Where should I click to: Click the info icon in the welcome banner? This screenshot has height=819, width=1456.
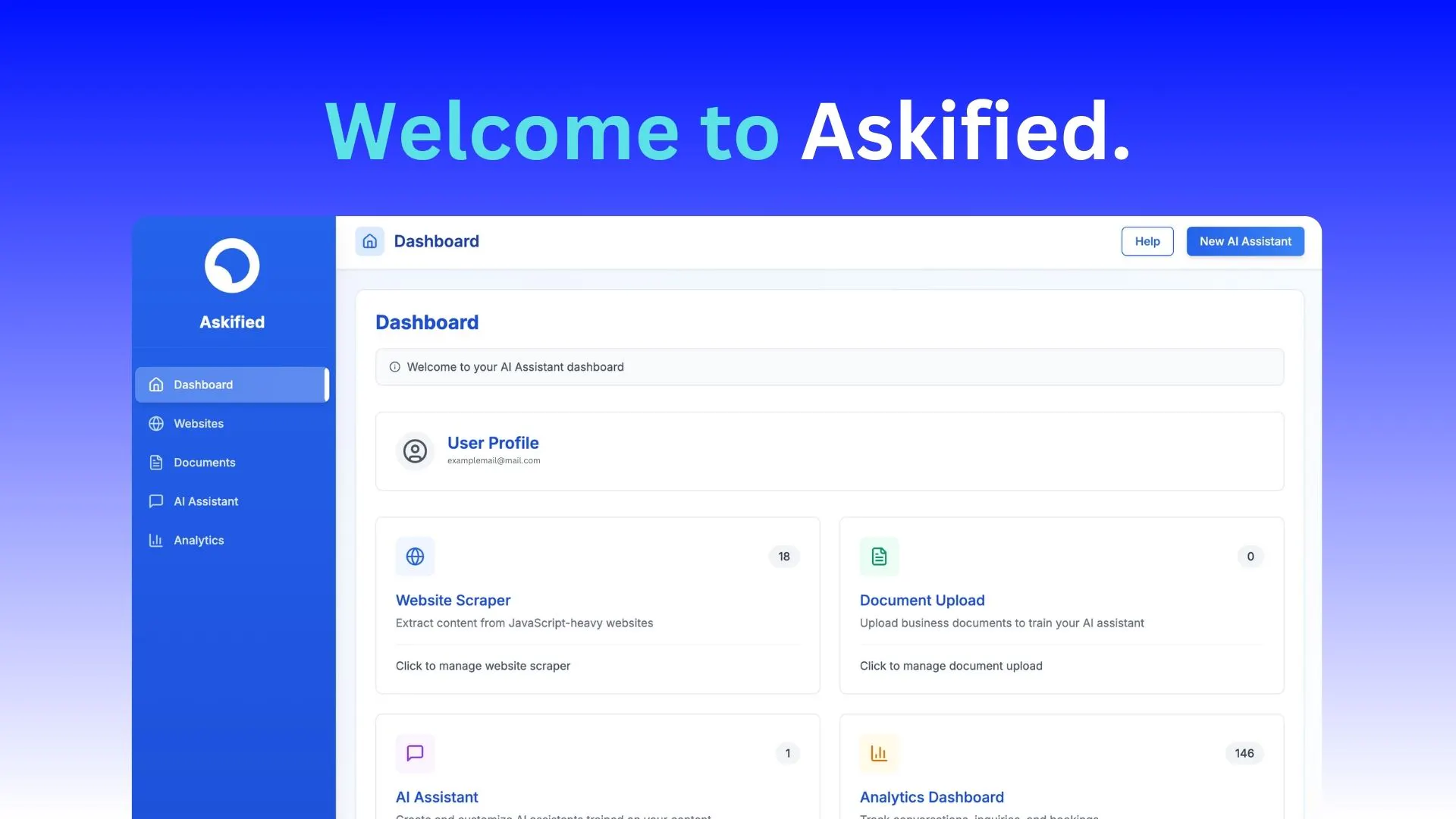[394, 367]
